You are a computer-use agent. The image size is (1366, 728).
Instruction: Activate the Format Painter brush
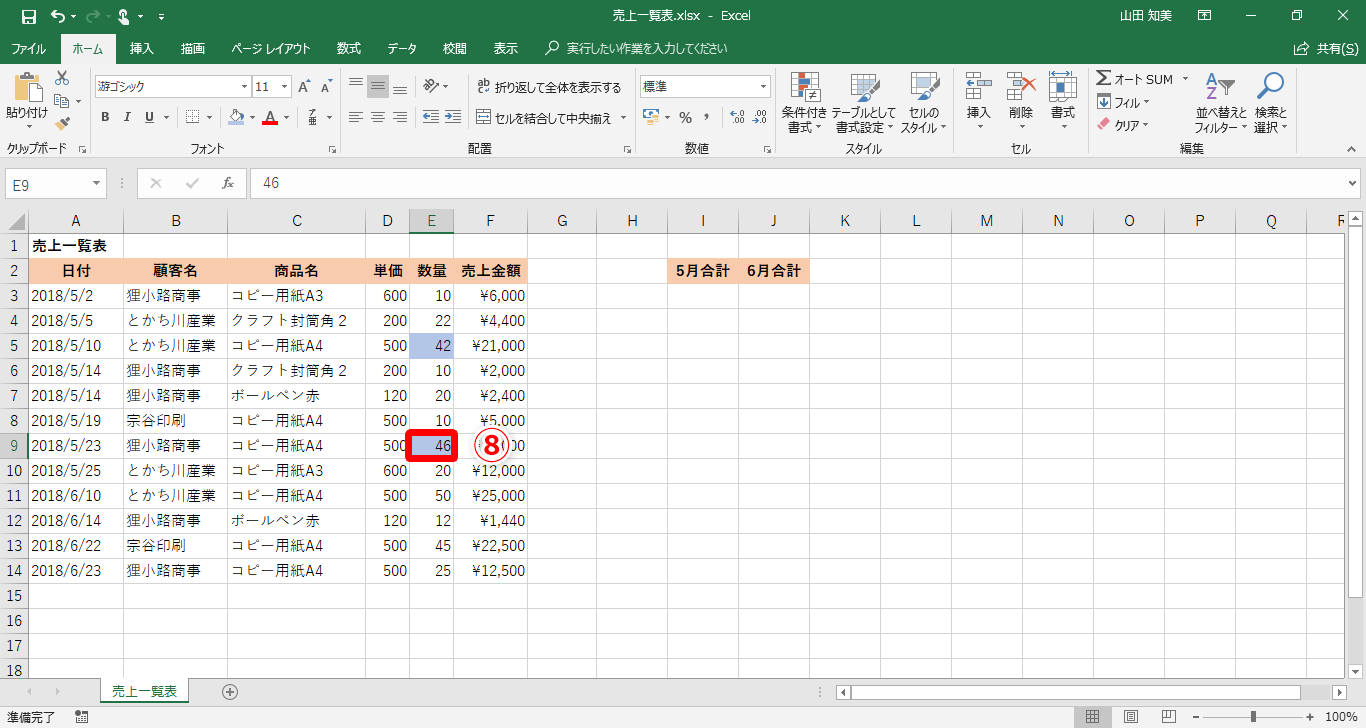pos(62,124)
